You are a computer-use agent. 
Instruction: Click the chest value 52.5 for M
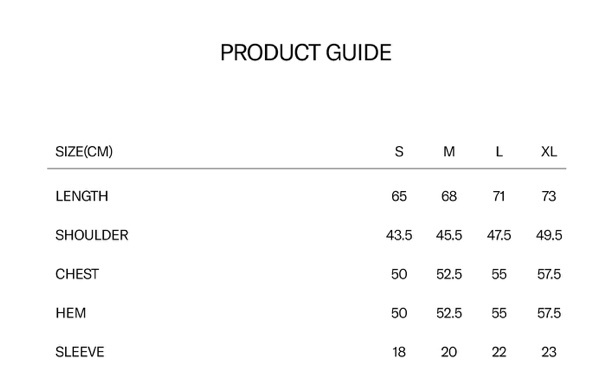[x=449, y=274]
